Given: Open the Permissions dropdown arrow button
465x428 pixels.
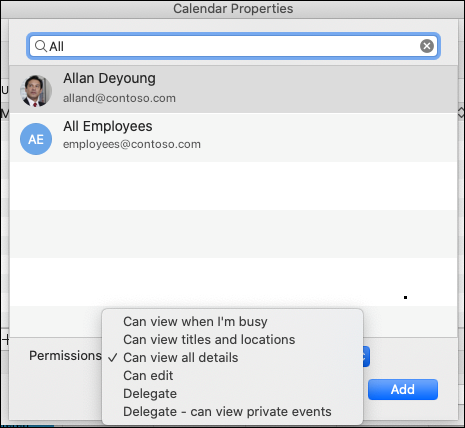Looking at the screenshot, I should click(x=366, y=356).
